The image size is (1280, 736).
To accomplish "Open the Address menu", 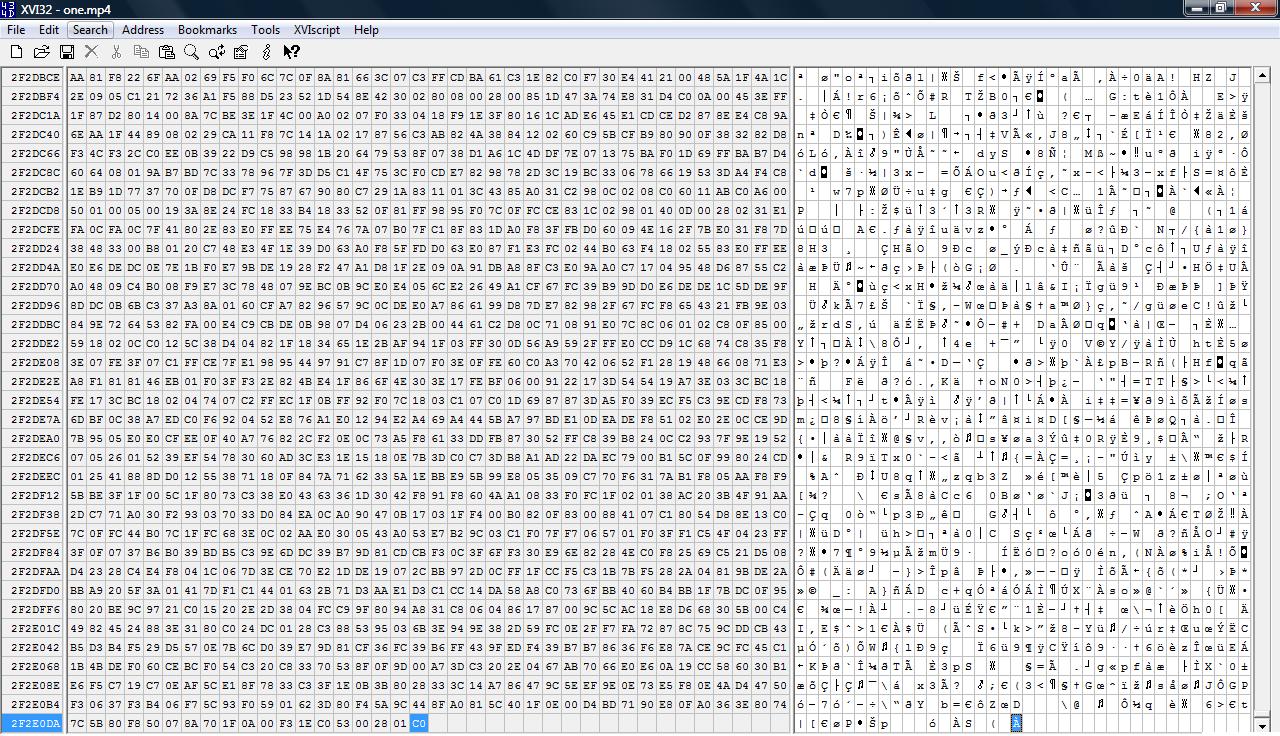I will tap(143, 30).
